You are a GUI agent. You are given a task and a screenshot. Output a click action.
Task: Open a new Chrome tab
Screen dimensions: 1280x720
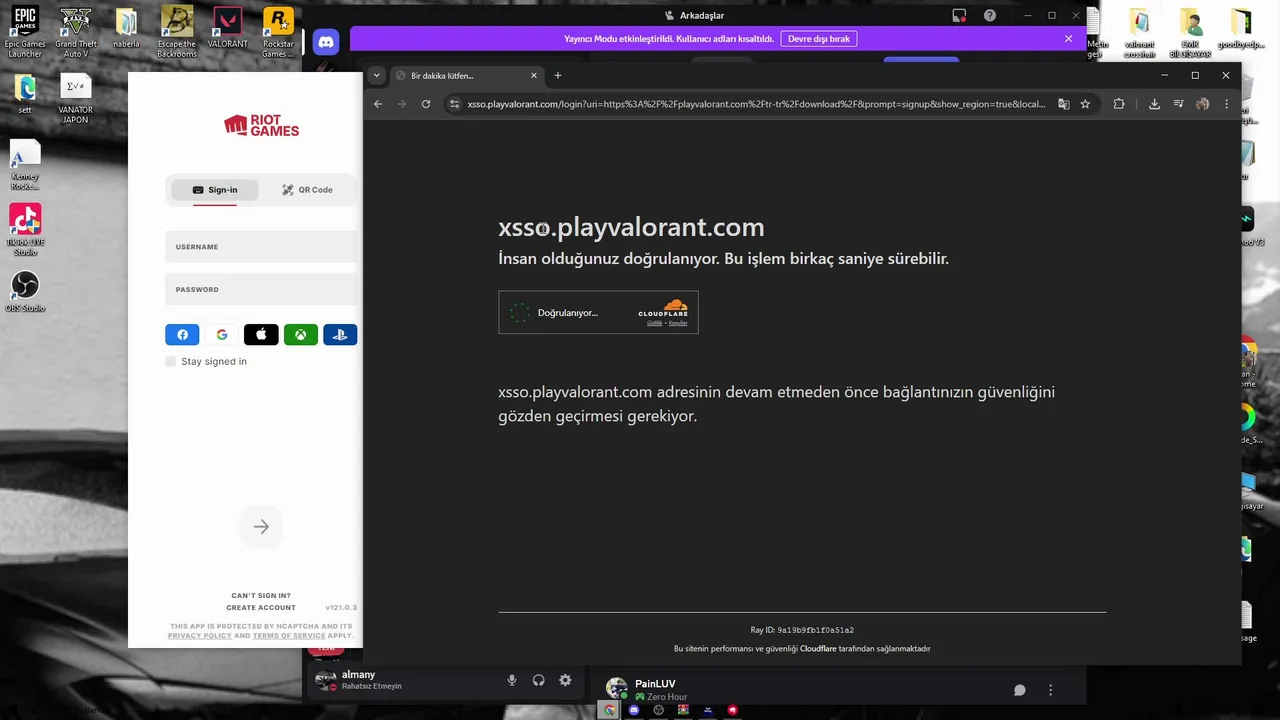click(x=558, y=76)
